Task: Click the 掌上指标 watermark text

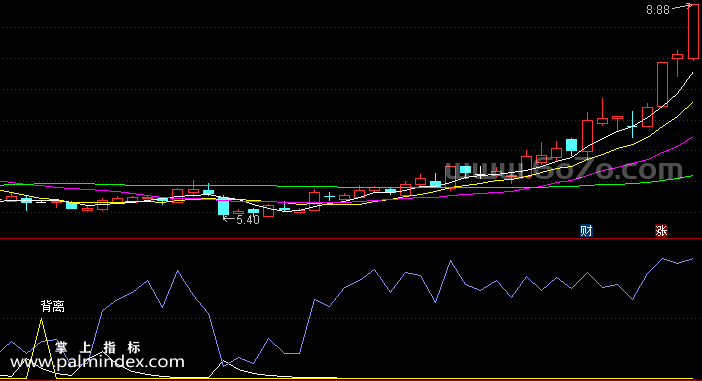Action: pos(98,347)
